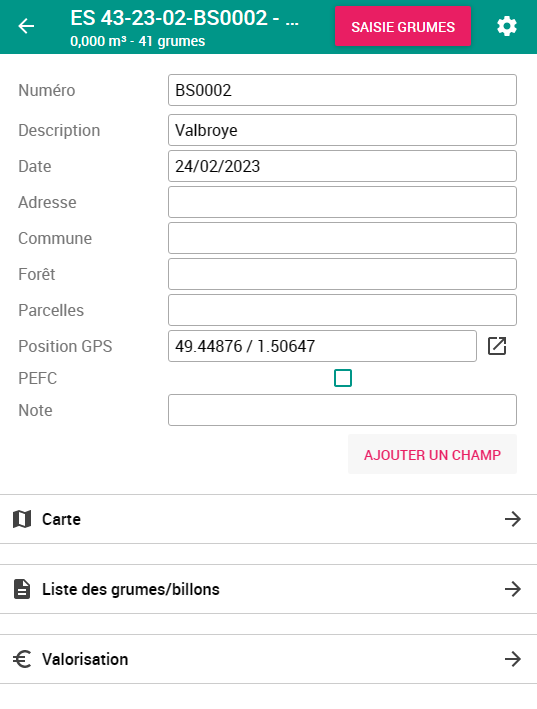Image resolution: width=537 pixels, height=709 pixels.
Task: Open settings gear in header
Action: coord(507,26)
